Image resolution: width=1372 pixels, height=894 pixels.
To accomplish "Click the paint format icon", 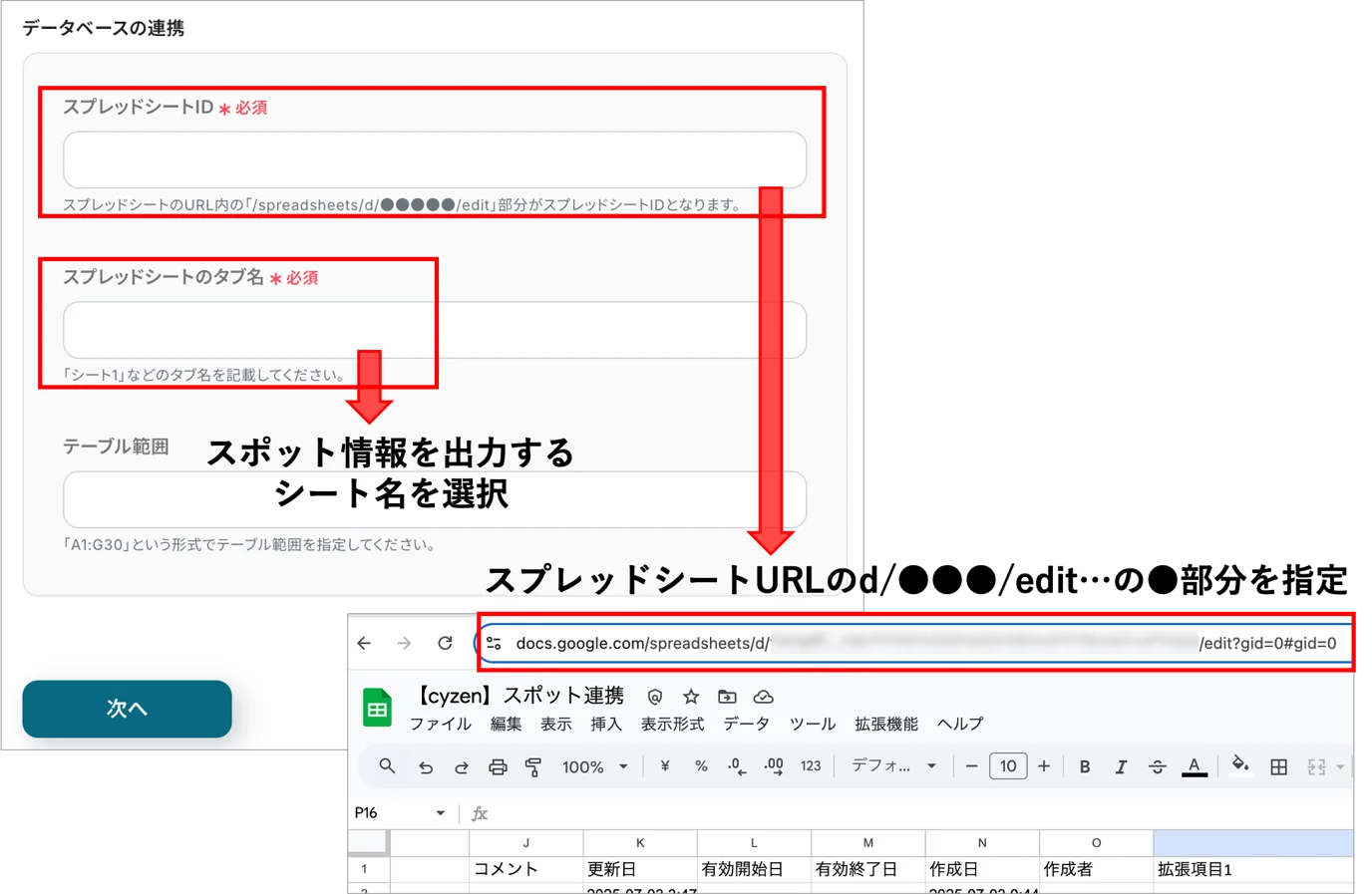I will 533,767.
